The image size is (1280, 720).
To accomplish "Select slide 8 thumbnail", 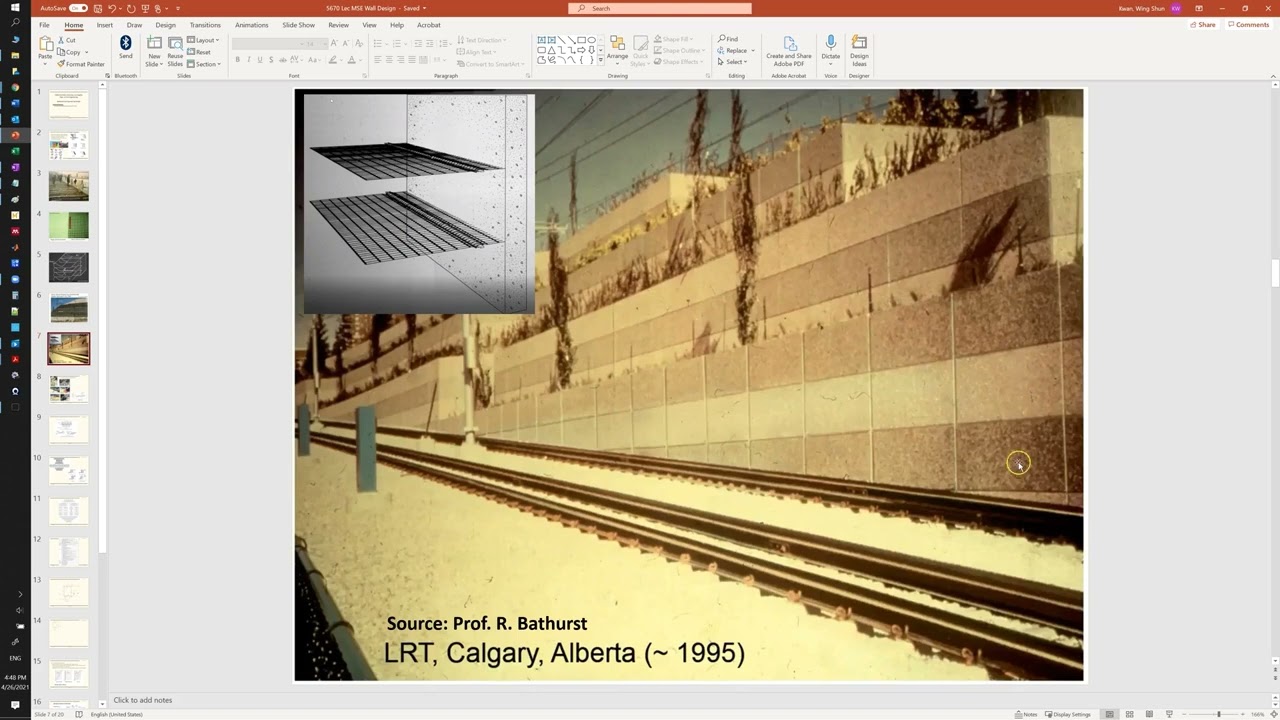I will (69, 389).
